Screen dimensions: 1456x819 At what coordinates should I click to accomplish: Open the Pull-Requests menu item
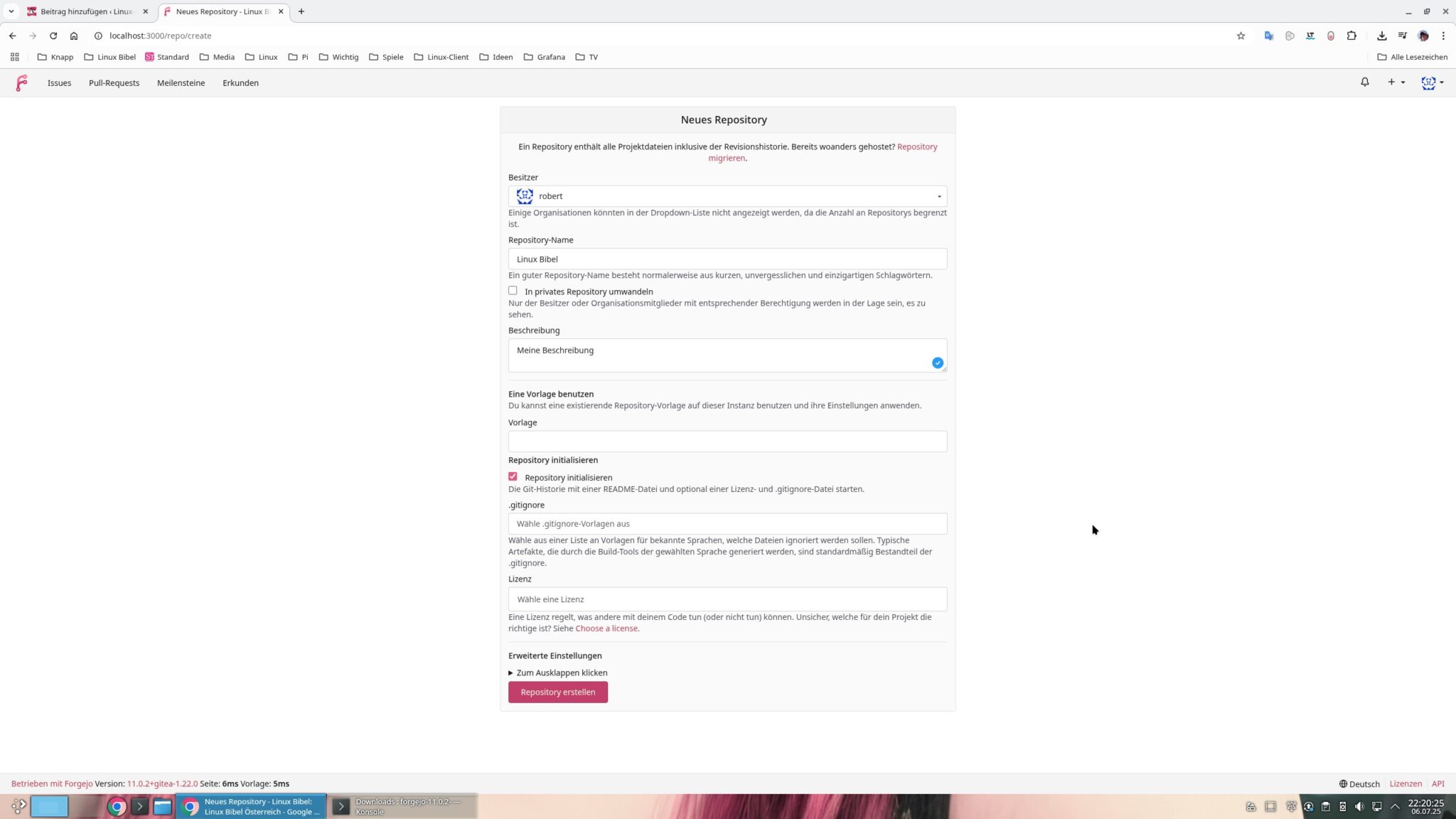[x=114, y=83]
